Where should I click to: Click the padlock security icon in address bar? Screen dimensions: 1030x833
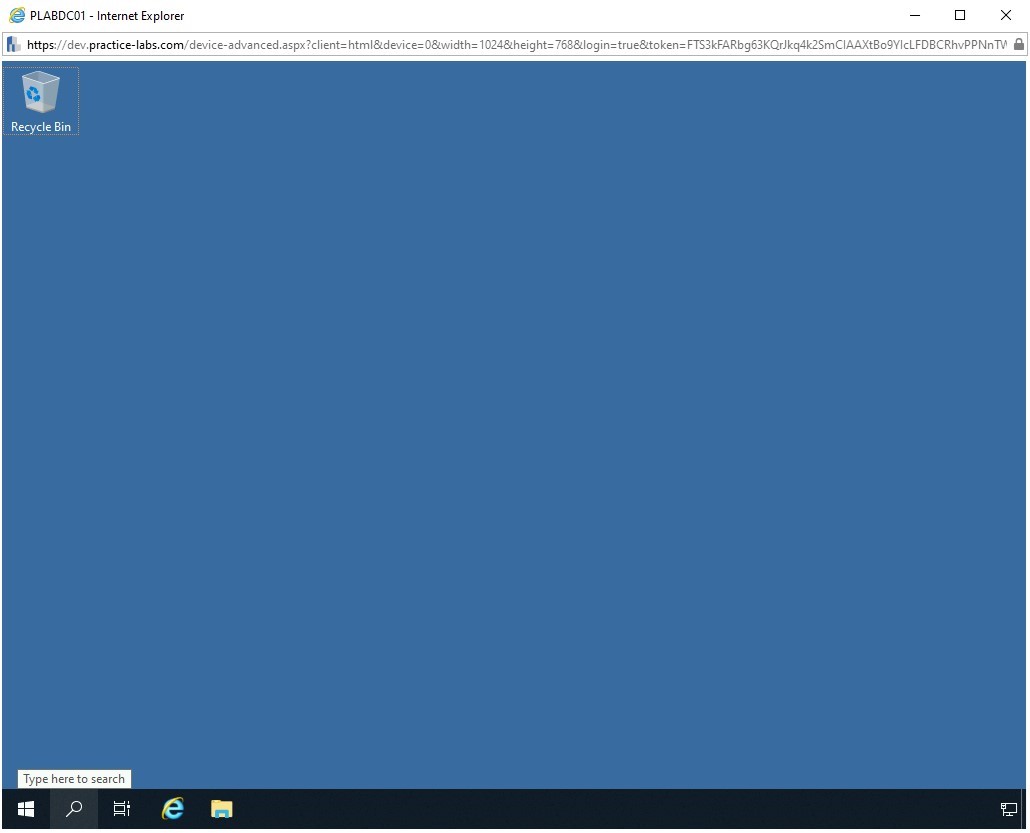point(1018,44)
